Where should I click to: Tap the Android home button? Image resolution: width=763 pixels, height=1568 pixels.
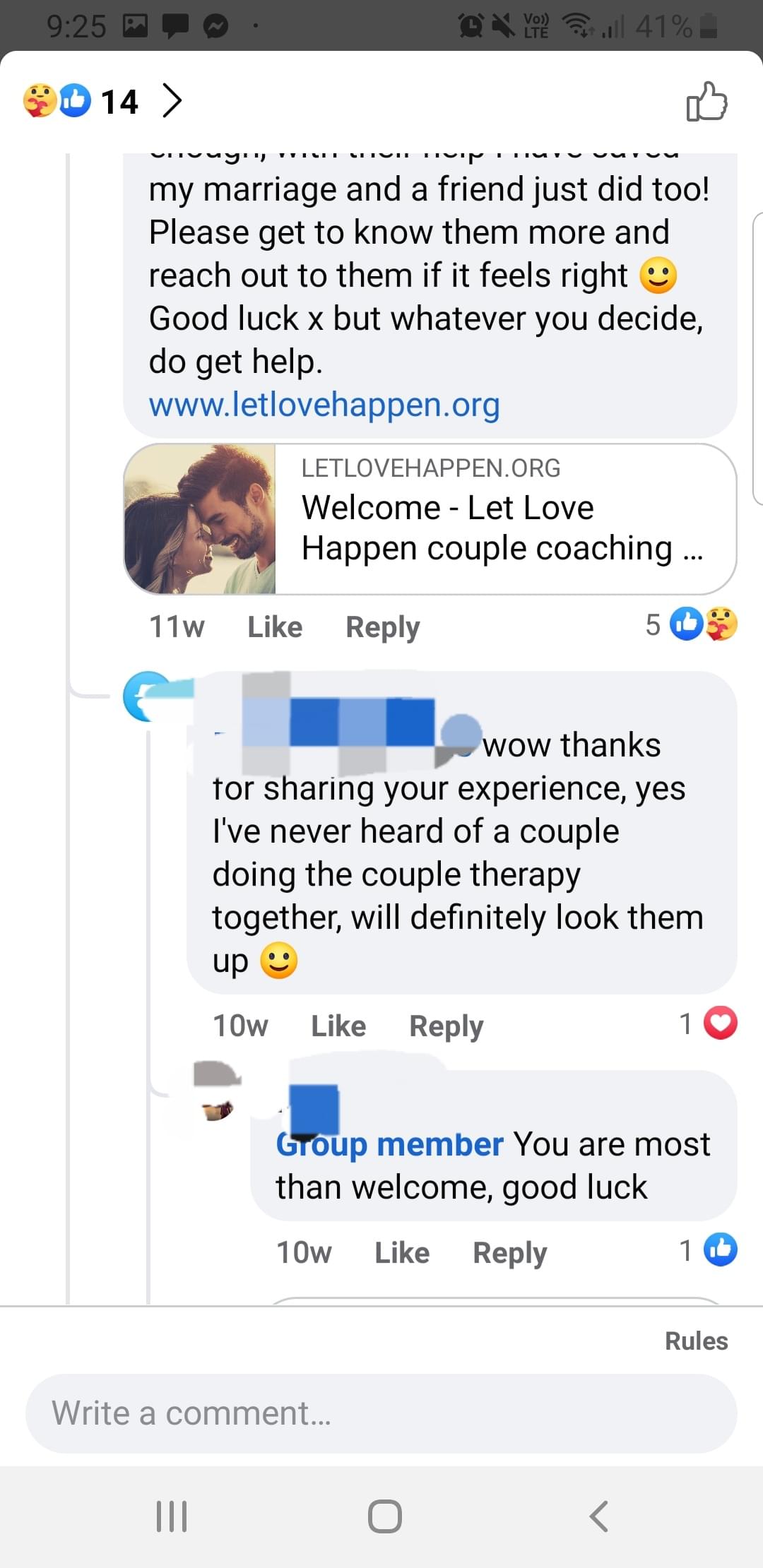385,1516
